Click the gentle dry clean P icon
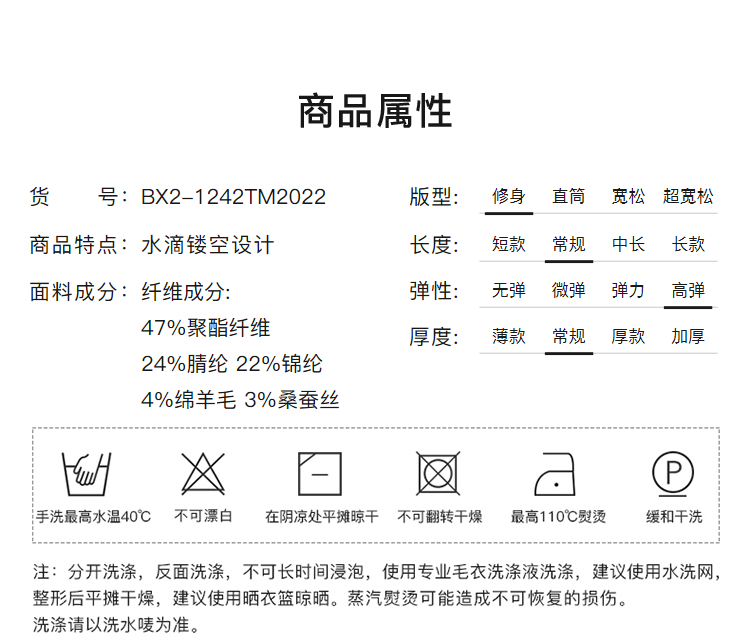Image resolution: width=750 pixels, height=644 pixels. coord(673,472)
